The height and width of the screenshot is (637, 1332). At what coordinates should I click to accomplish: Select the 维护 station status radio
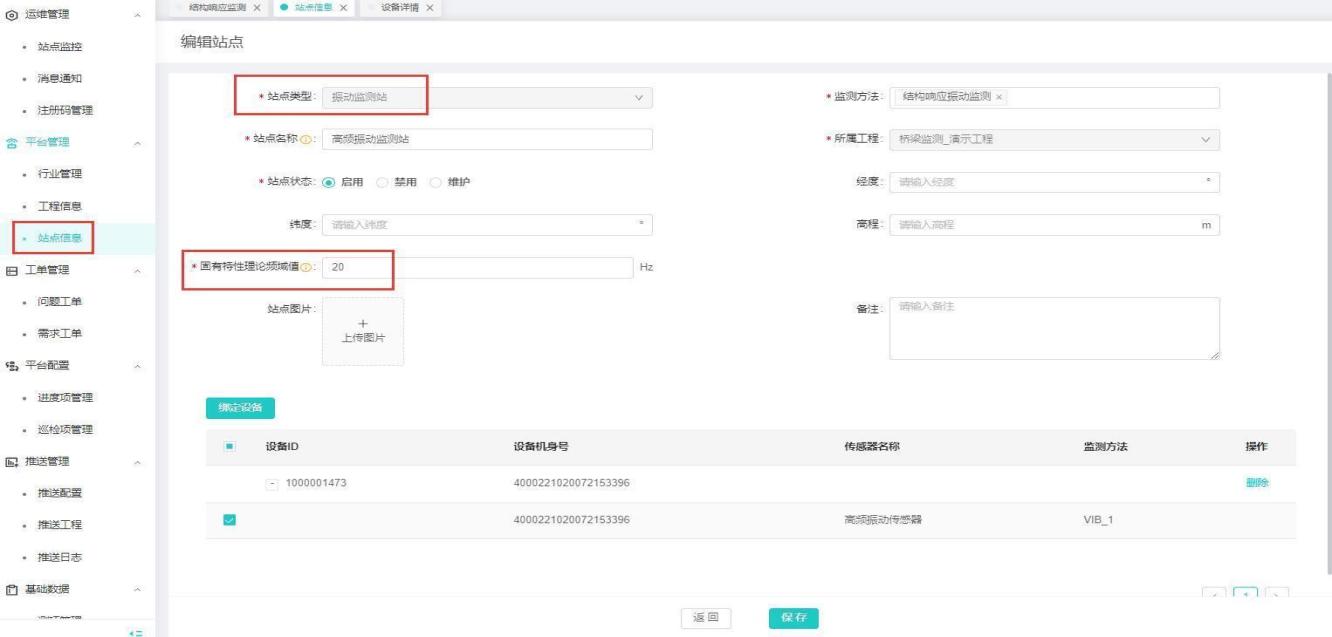click(435, 182)
